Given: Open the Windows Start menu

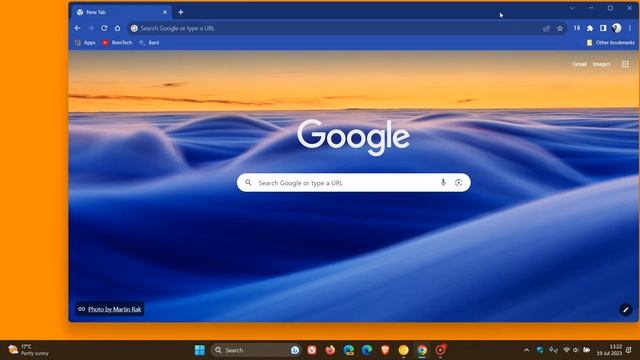Looking at the screenshot, I should (200, 350).
